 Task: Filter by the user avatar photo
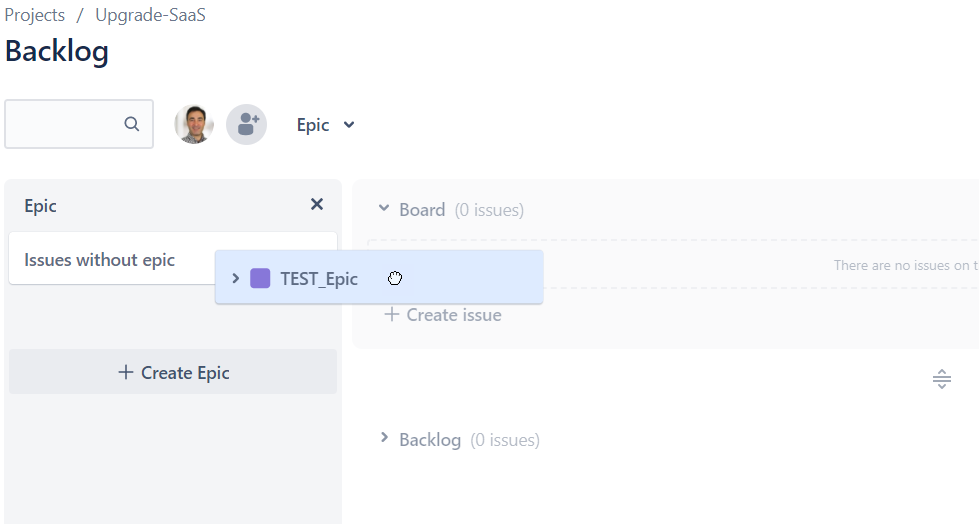(x=194, y=124)
